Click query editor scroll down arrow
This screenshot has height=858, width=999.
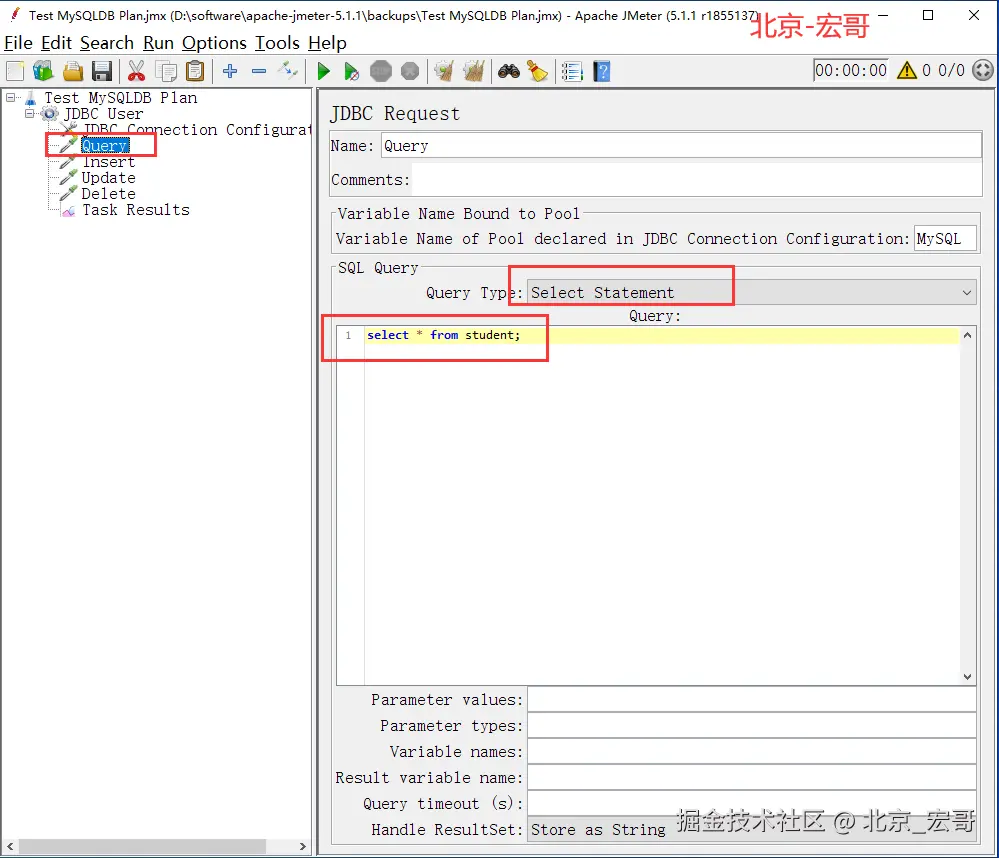[x=967, y=676]
